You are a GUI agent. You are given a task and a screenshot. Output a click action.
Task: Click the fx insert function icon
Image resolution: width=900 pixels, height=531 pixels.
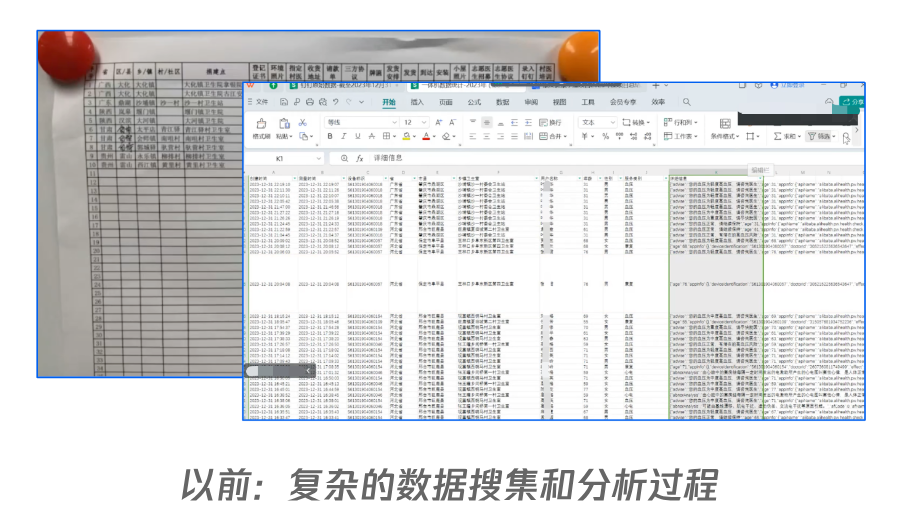[360, 158]
